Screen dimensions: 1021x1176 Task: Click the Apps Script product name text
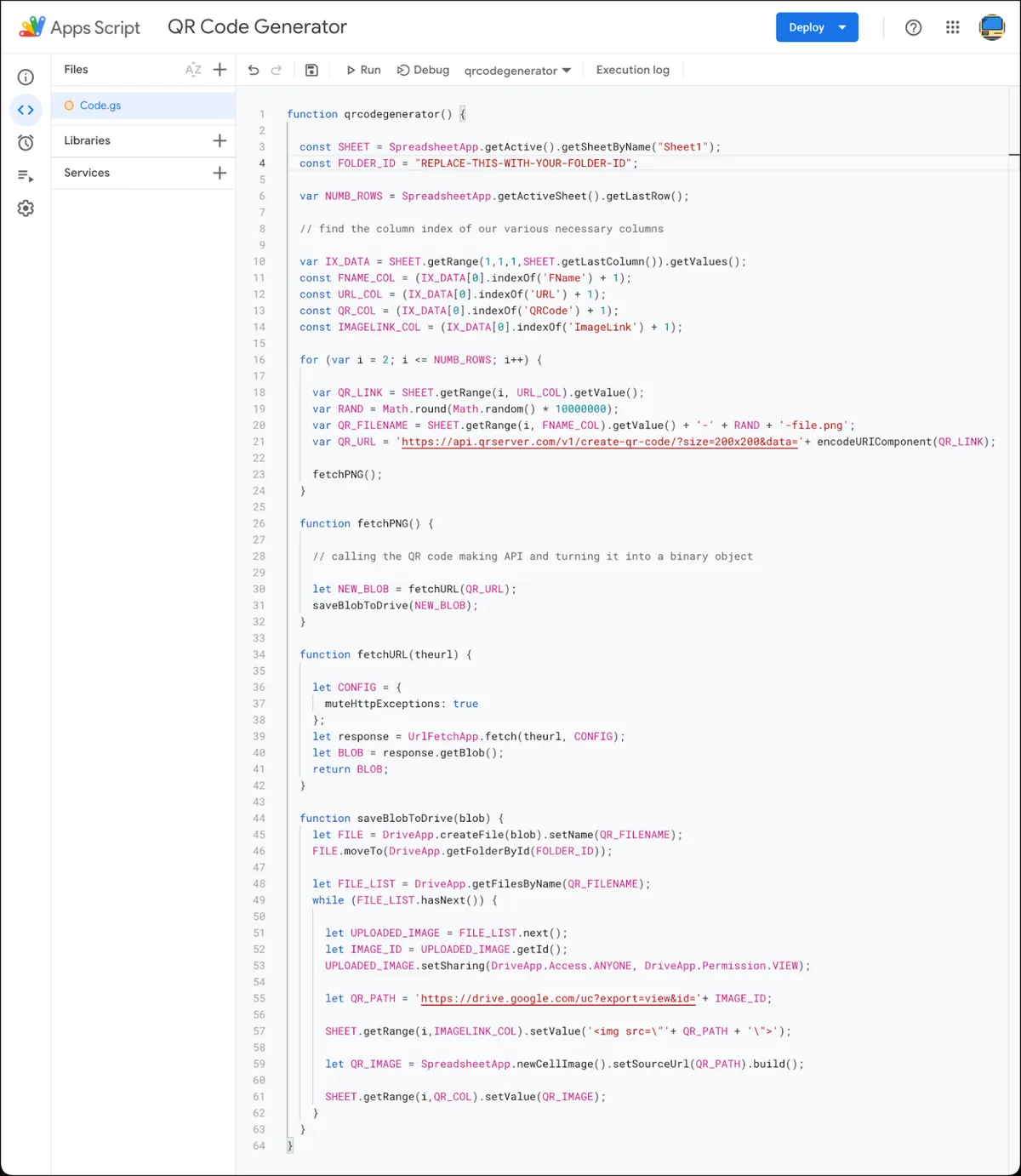[x=95, y=27]
